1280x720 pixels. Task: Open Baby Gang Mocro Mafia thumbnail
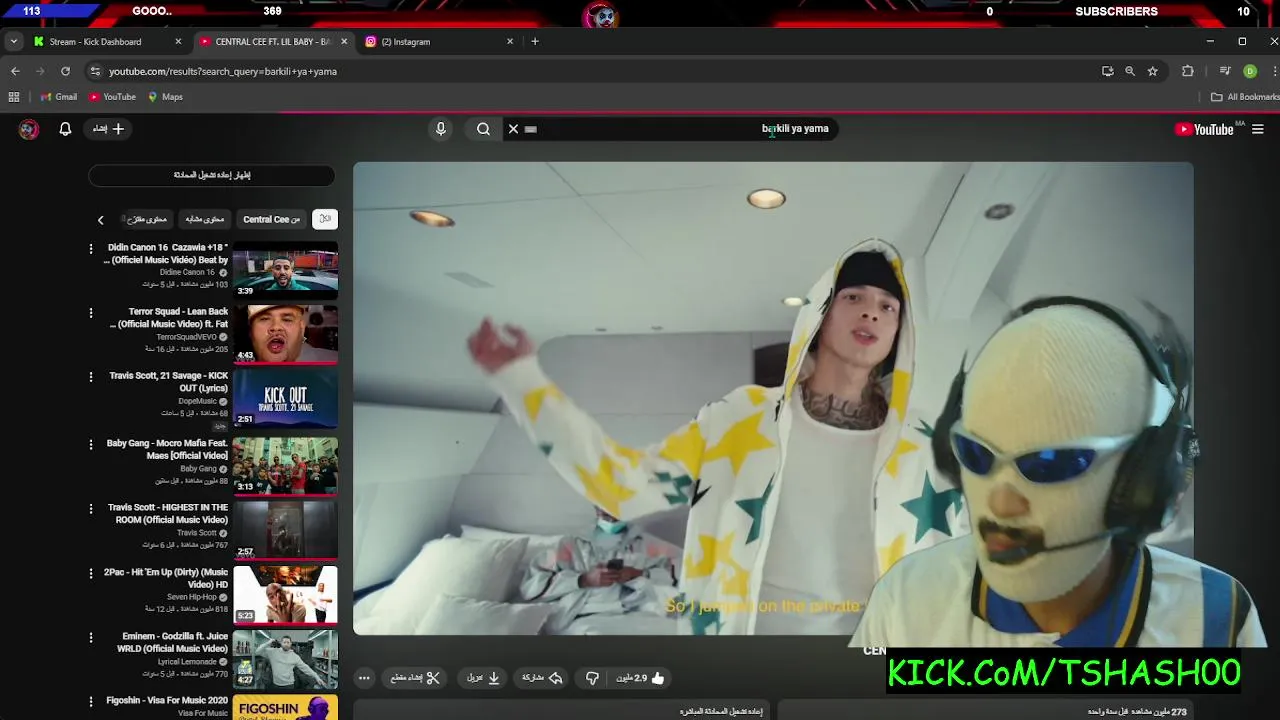point(285,466)
